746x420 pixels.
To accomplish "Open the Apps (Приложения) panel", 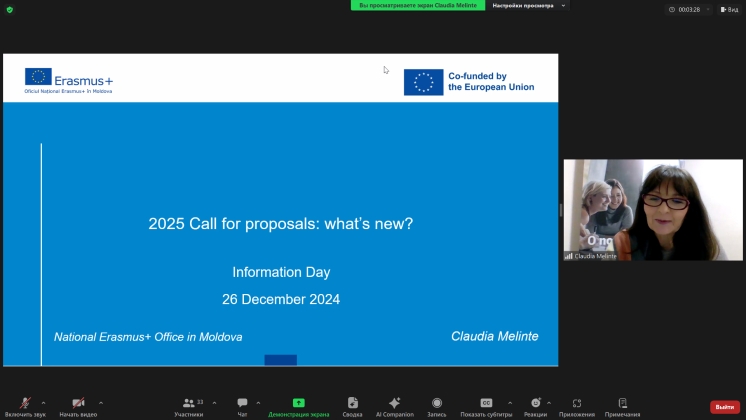I will point(577,404).
